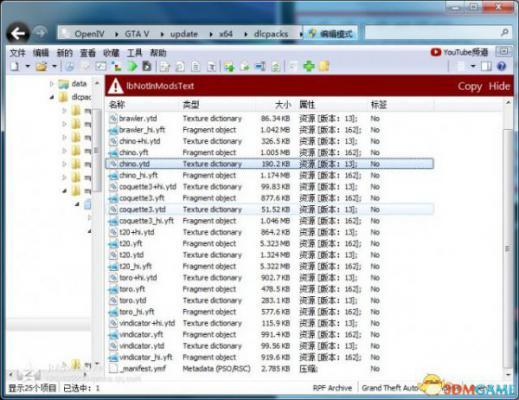
Task: Click the blue help question mark icon
Action: pos(501,66)
